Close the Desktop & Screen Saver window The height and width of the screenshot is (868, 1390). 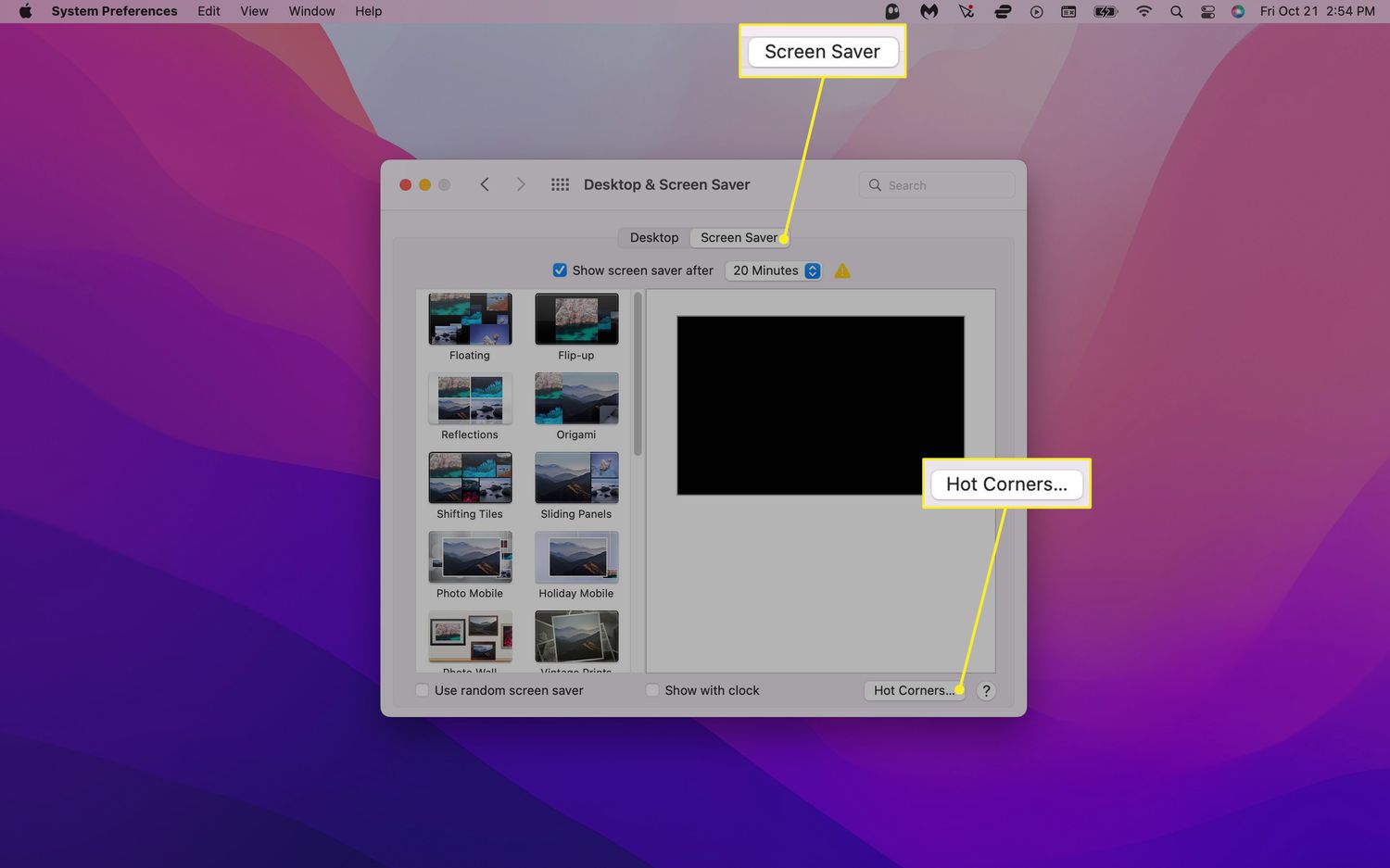pos(405,184)
